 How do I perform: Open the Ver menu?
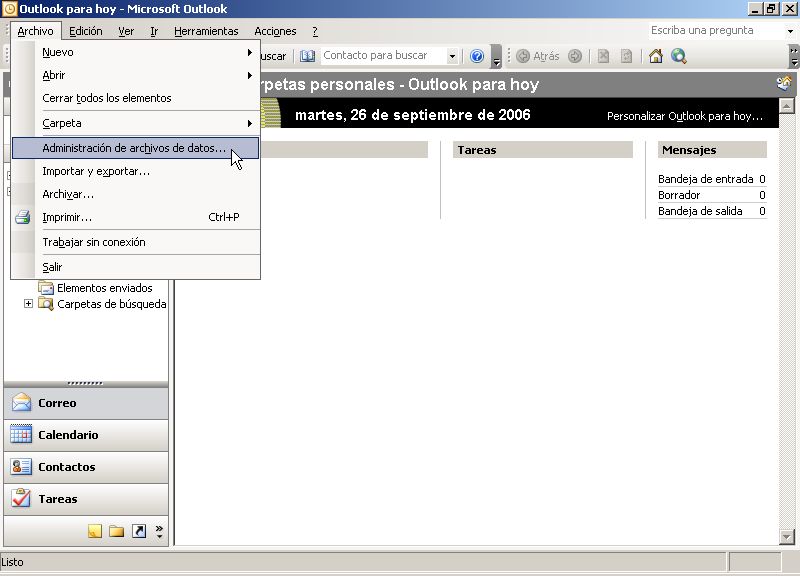click(126, 31)
